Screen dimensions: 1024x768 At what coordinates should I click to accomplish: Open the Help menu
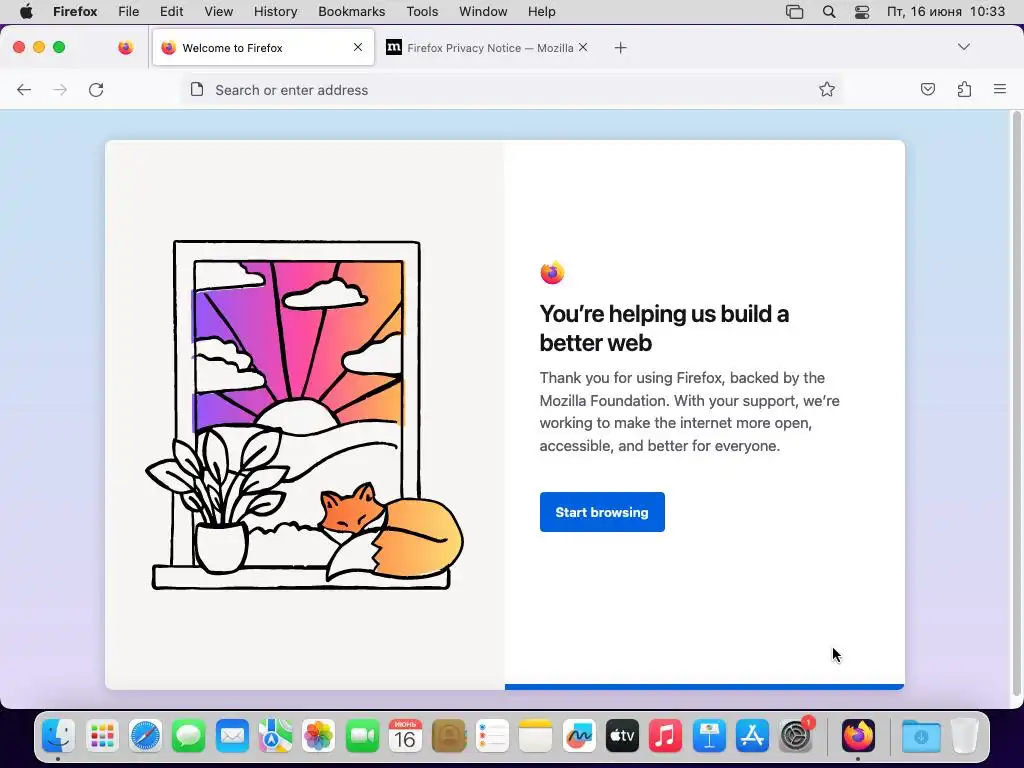click(x=541, y=12)
